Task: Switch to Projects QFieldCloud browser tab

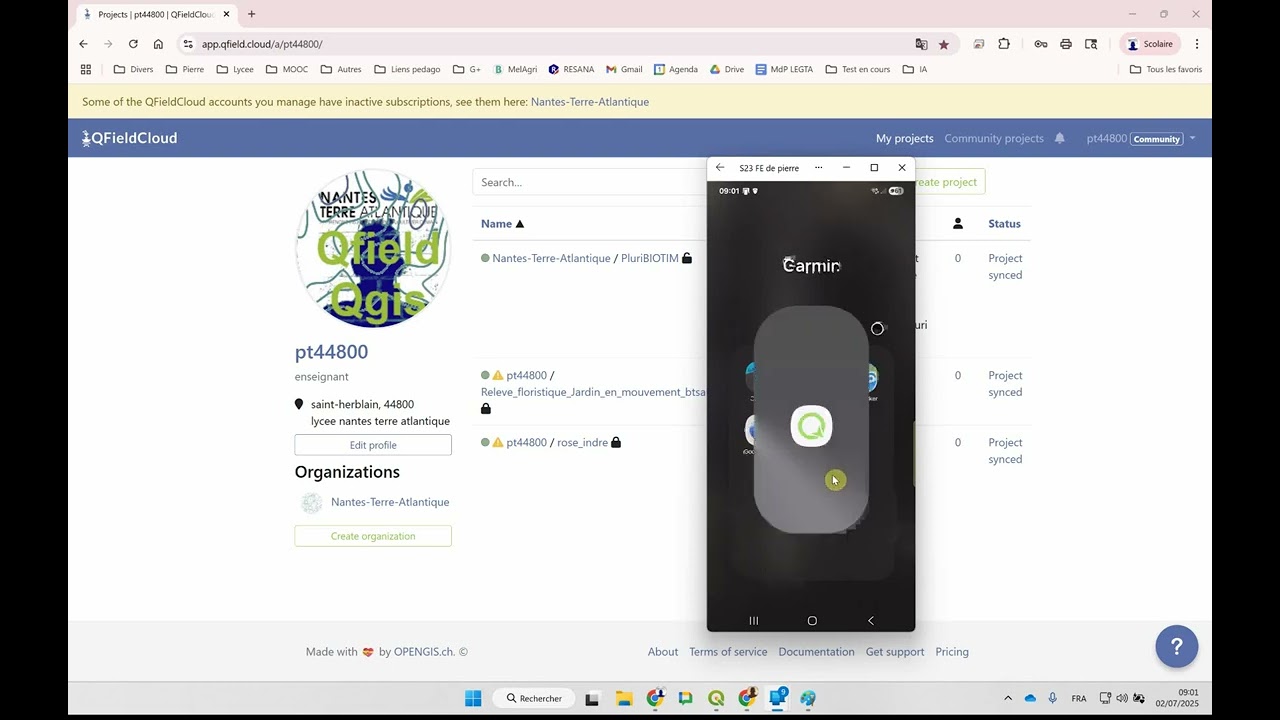Action: click(x=156, y=14)
